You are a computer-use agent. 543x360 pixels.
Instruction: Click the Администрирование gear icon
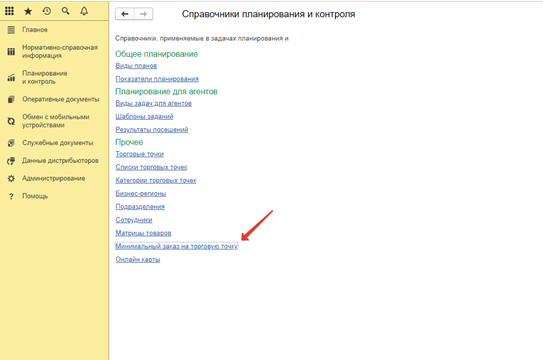(11, 179)
